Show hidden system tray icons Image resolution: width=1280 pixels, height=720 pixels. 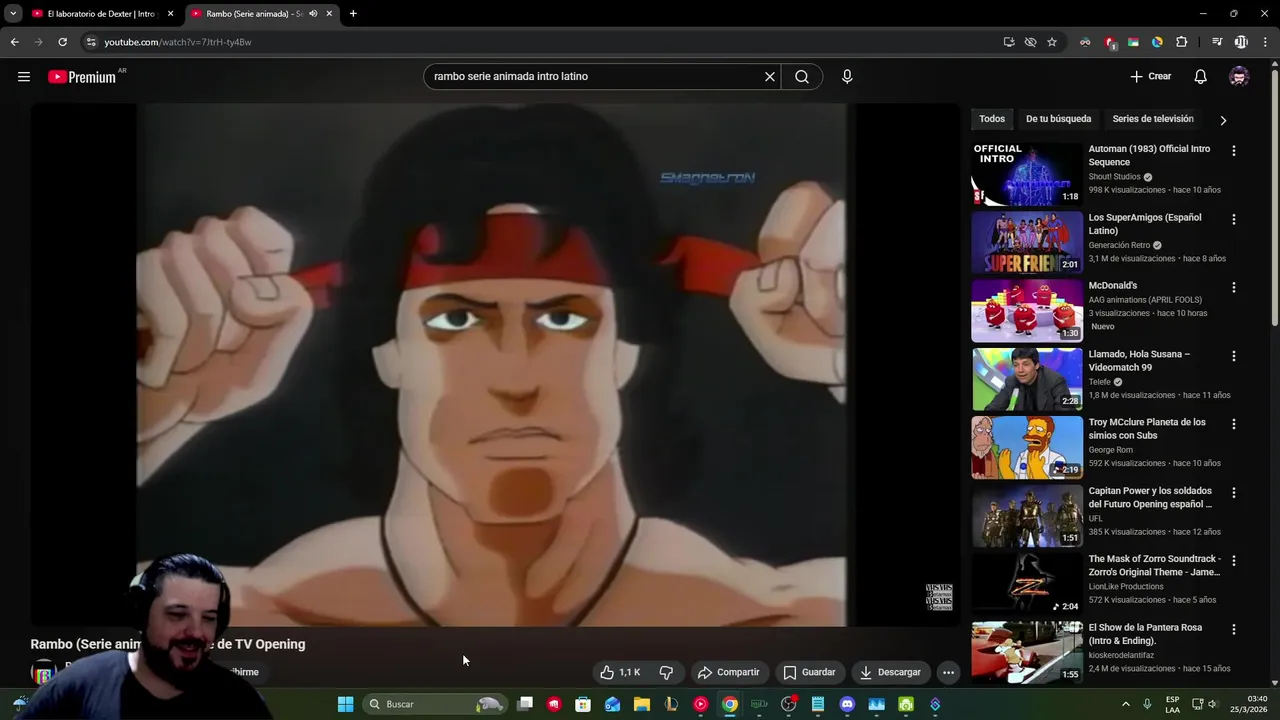[x=1125, y=704]
